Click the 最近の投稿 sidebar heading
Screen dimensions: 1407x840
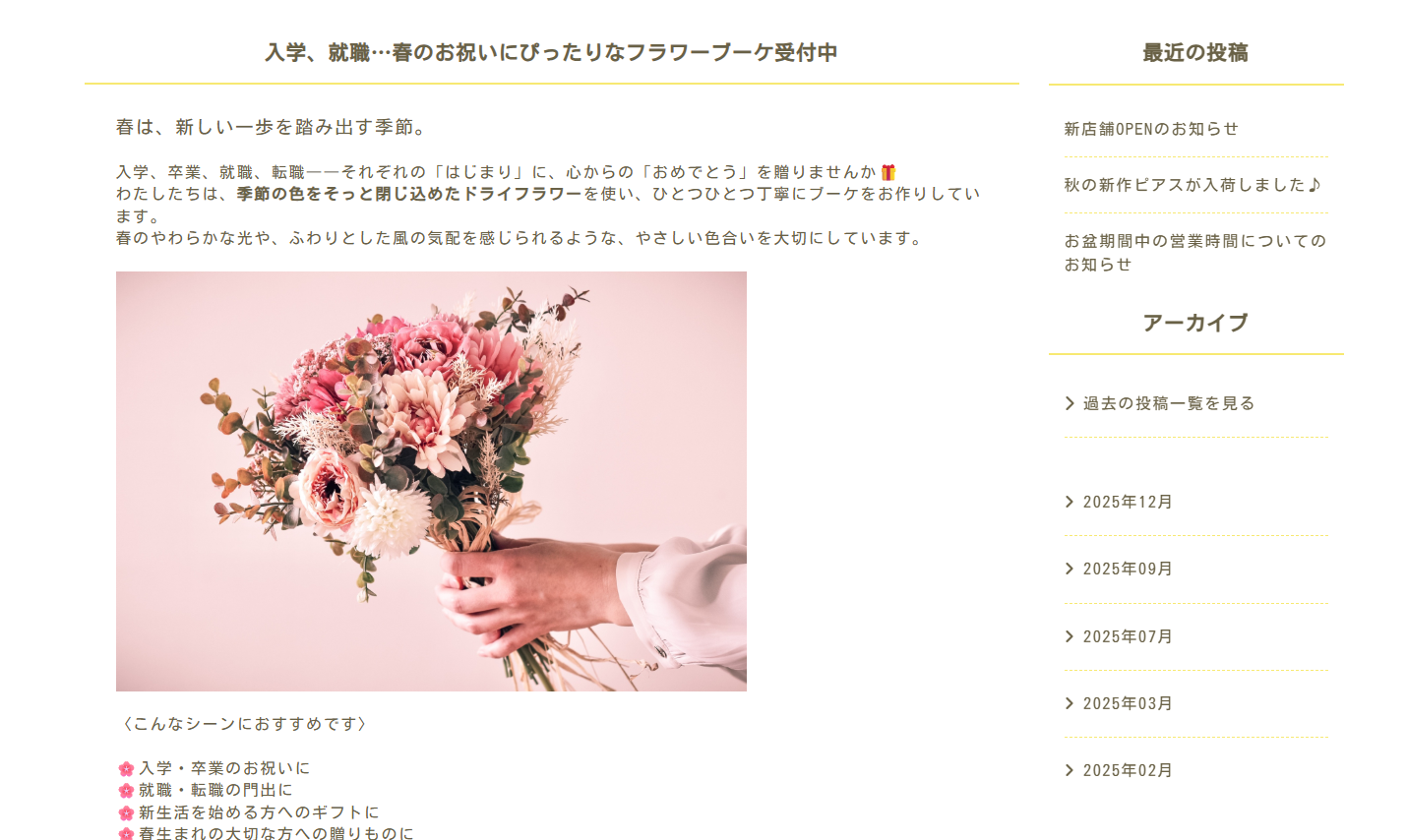point(1195,53)
